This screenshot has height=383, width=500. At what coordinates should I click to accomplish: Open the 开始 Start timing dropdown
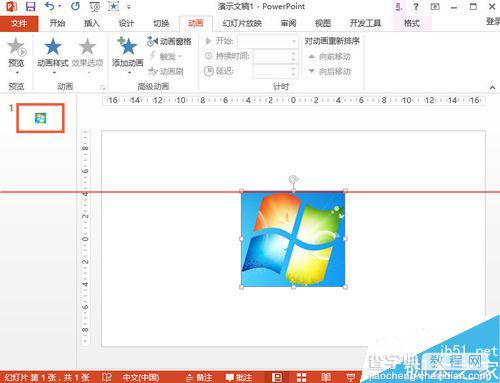pyautogui.click(x=267, y=41)
